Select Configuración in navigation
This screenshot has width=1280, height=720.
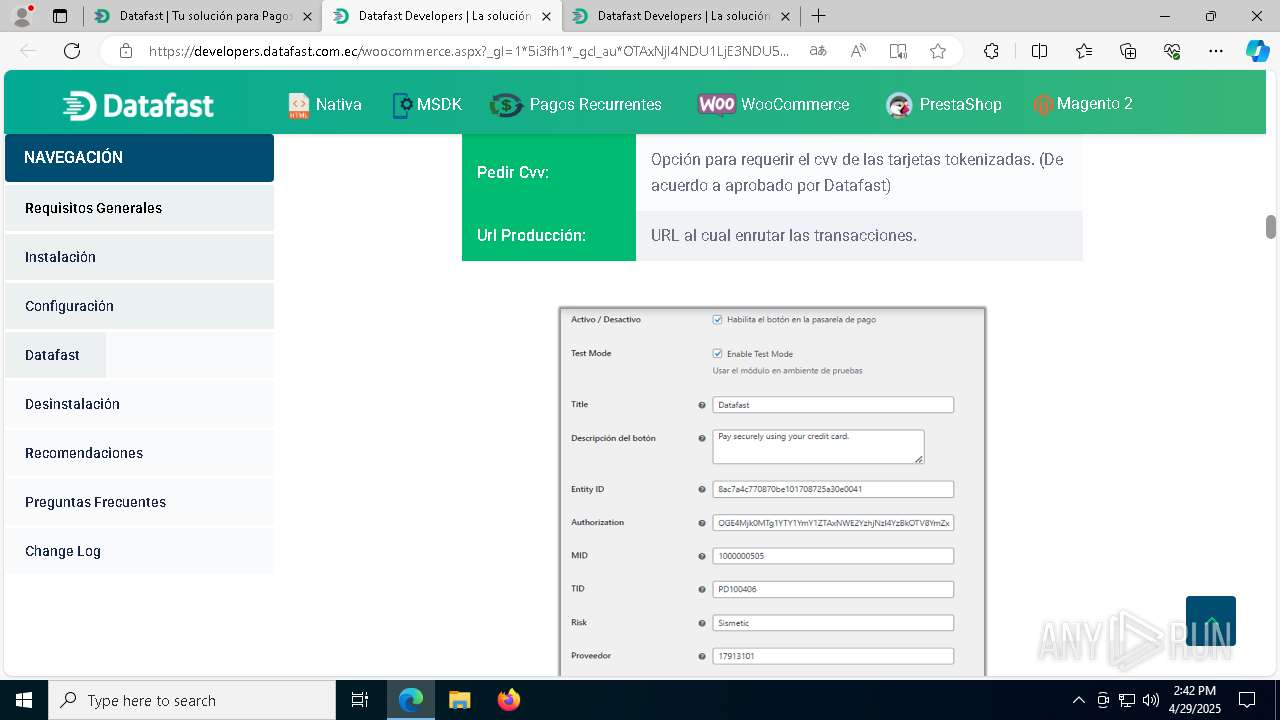click(139, 306)
